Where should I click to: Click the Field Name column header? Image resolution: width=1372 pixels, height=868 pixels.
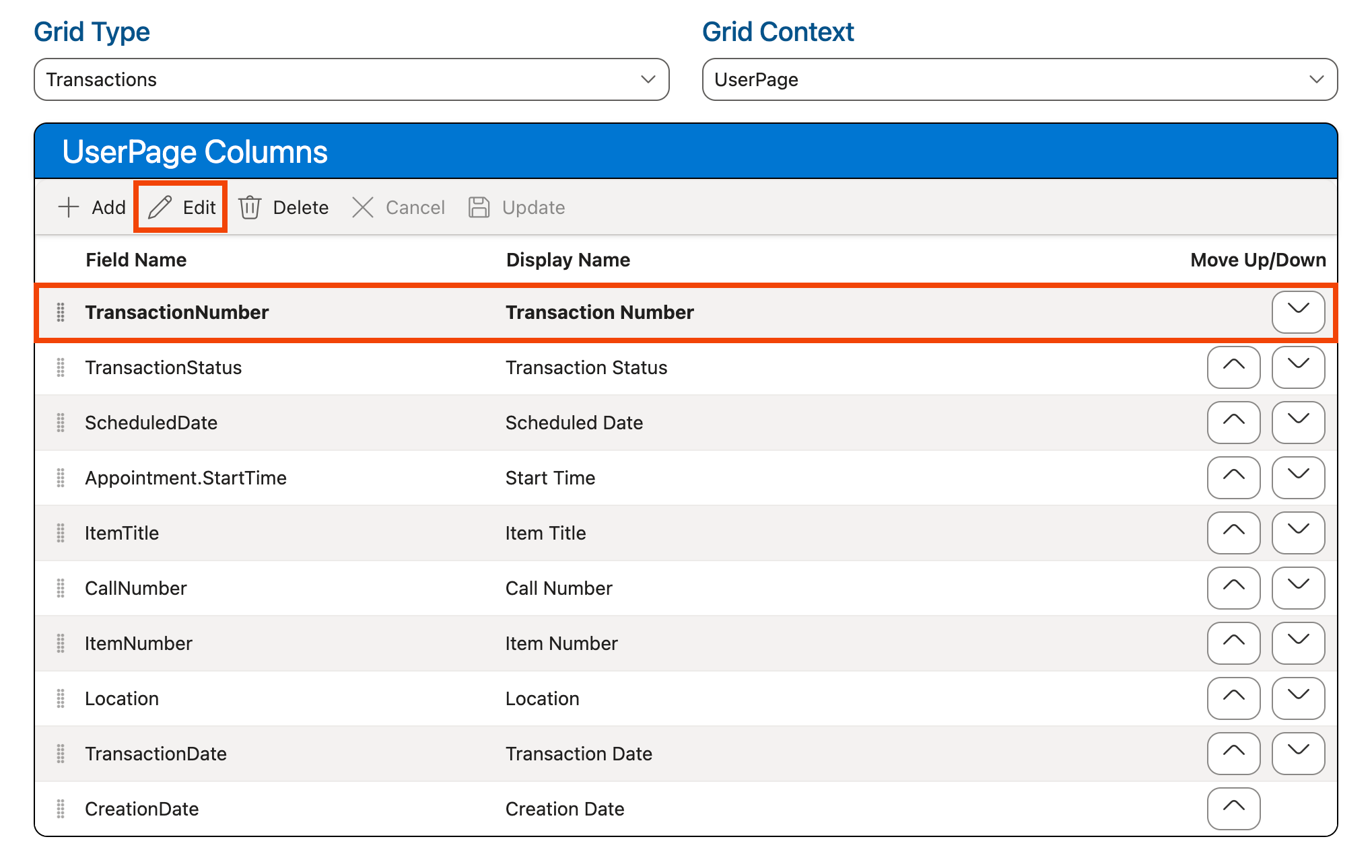pyautogui.click(x=137, y=260)
